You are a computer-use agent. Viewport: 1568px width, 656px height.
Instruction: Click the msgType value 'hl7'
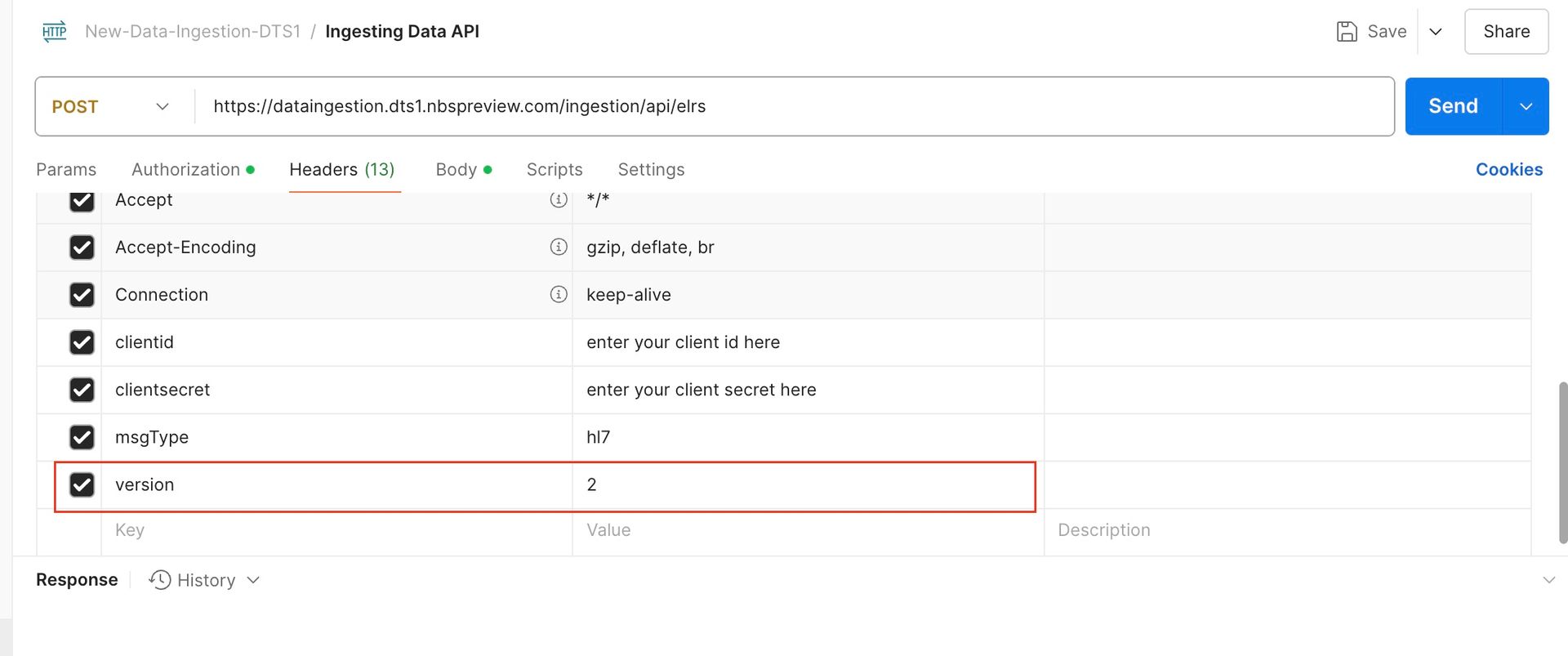[x=598, y=437]
